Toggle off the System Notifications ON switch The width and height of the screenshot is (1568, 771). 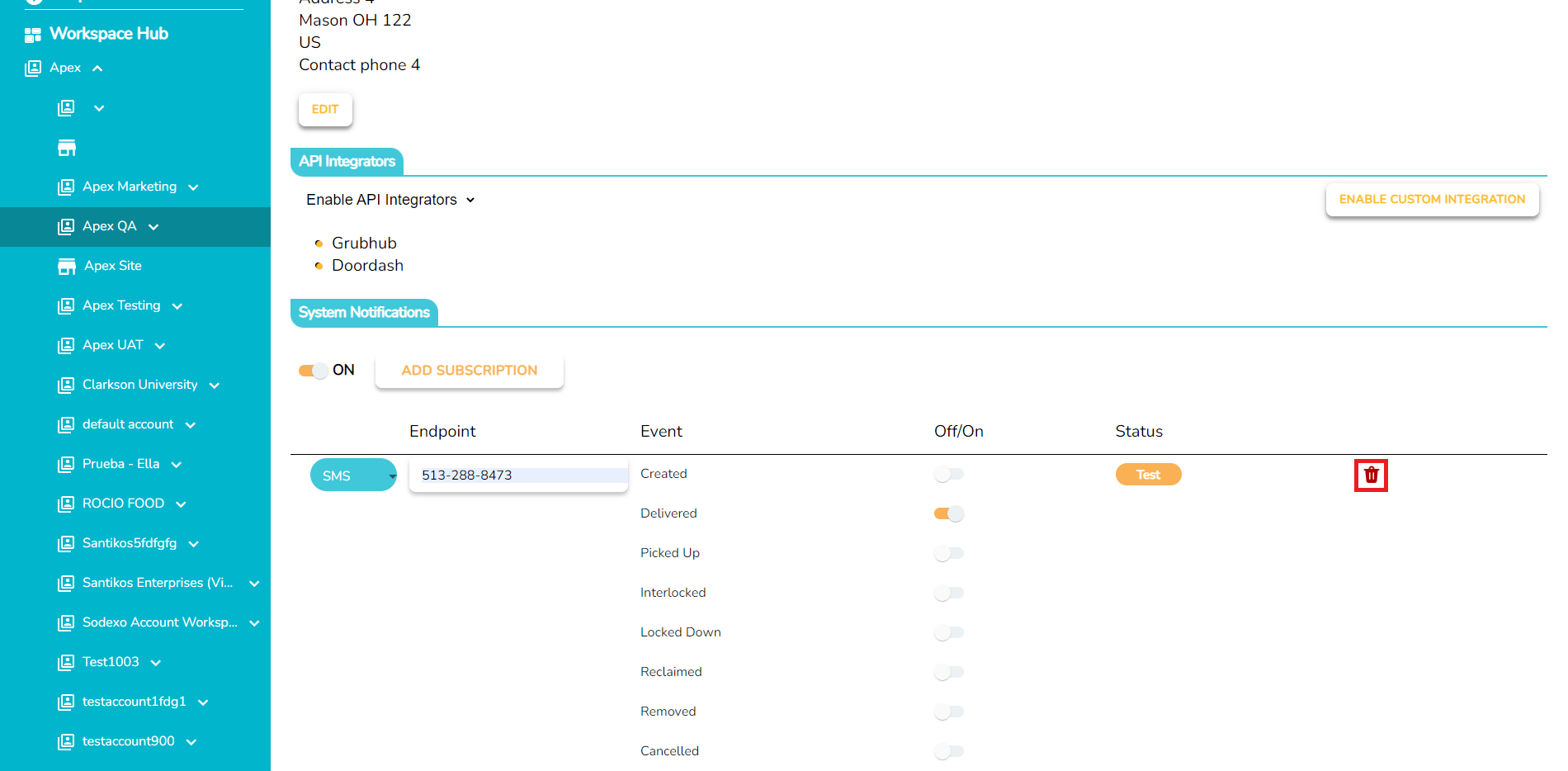[314, 371]
